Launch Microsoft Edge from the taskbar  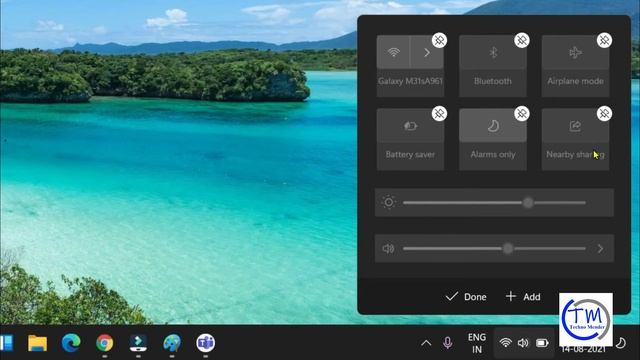[x=71, y=343]
